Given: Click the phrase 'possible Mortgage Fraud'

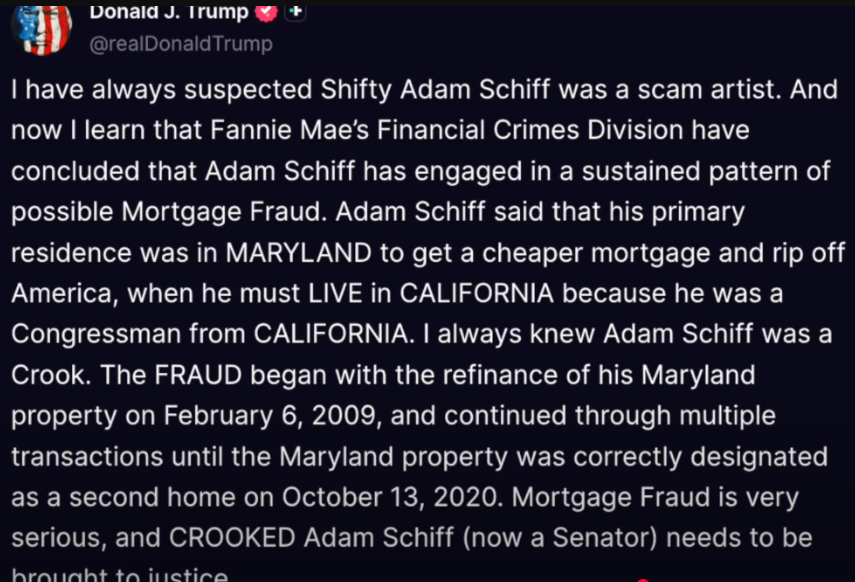Looking at the screenshot, I should click(x=168, y=212).
